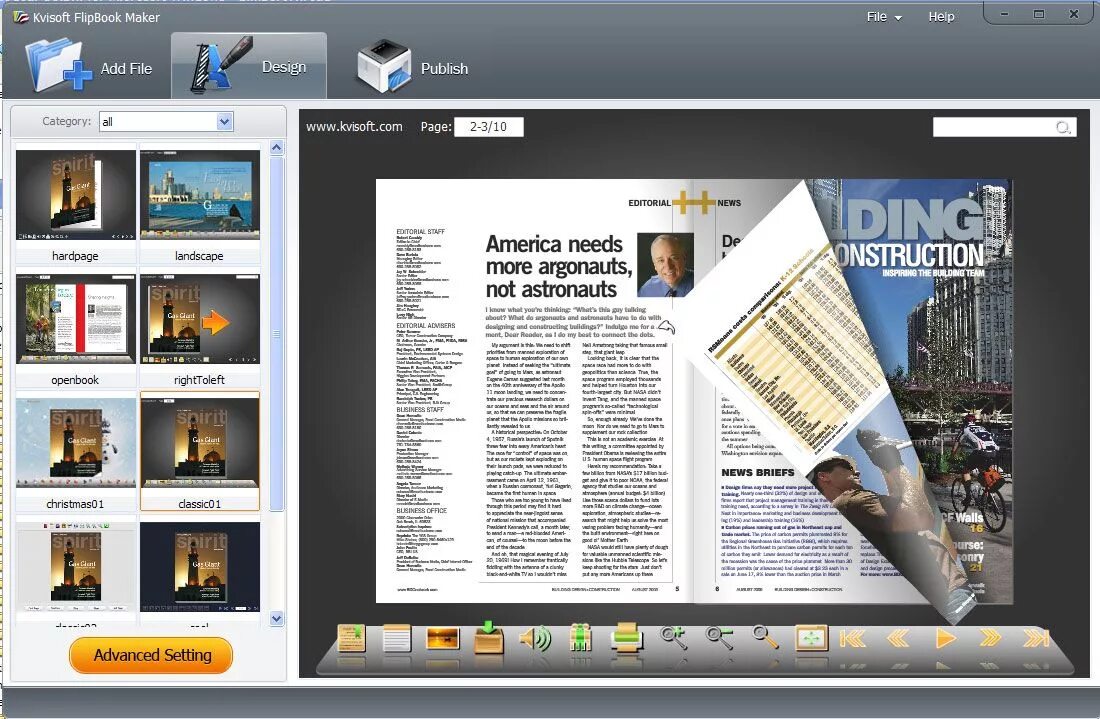
Task: Jump to the first page
Action: click(x=852, y=638)
